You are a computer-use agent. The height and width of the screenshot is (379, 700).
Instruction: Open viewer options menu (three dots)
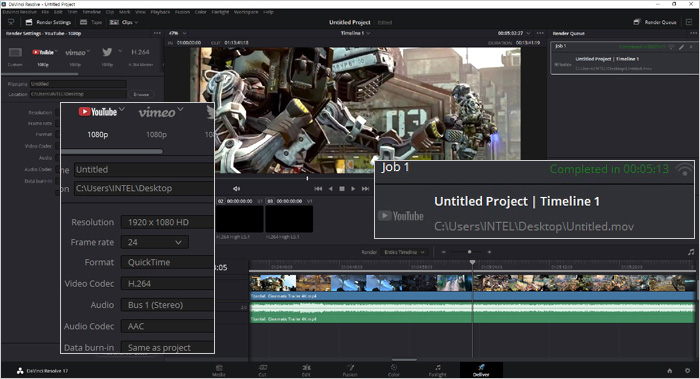pos(540,33)
